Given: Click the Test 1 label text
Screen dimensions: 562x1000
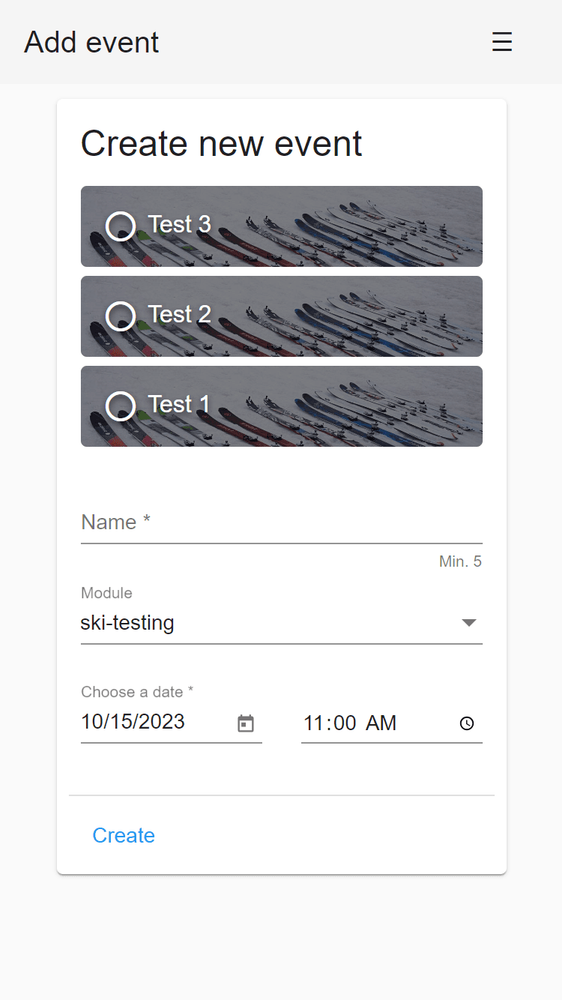Looking at the screenshot, I should click(179, 404).
